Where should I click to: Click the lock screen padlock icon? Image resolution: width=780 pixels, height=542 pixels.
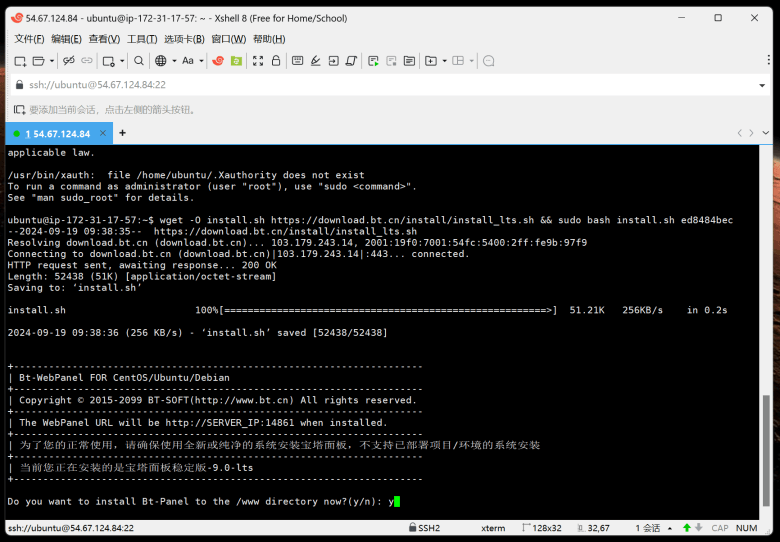[x=276, y=61]
